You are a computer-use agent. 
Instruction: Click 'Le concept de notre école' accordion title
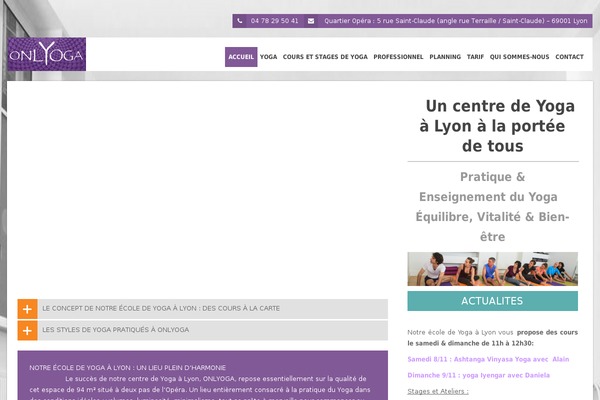coord(161,308)
